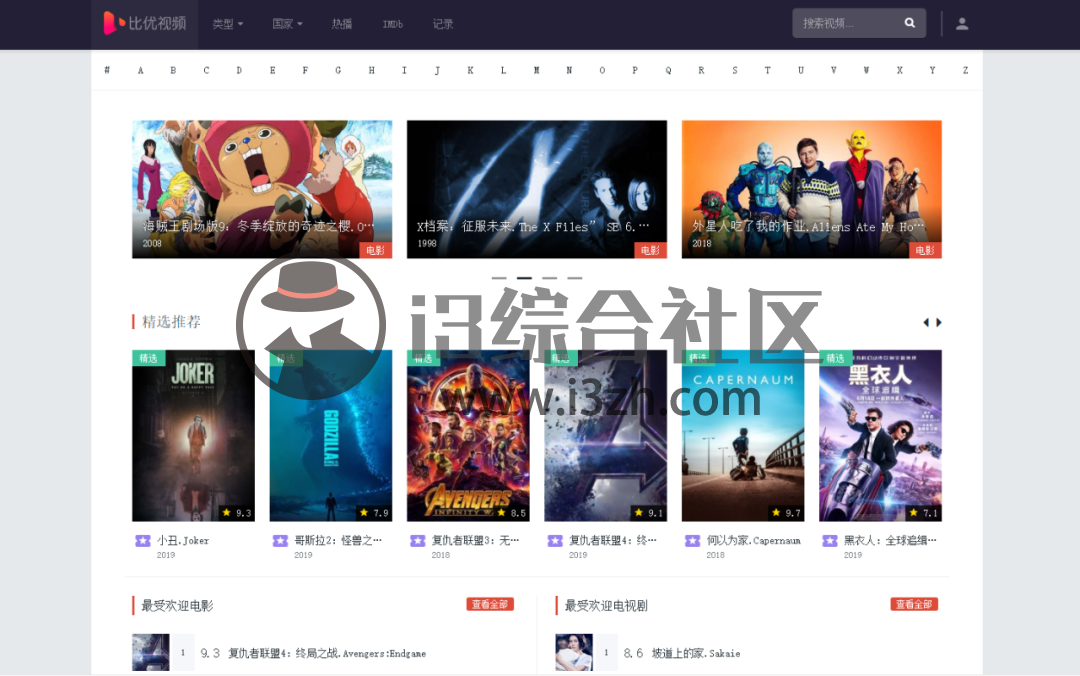1080x676 pixels.
Task: Click 查看全部 for 最受欢迎电影
Action: (490, 604)
